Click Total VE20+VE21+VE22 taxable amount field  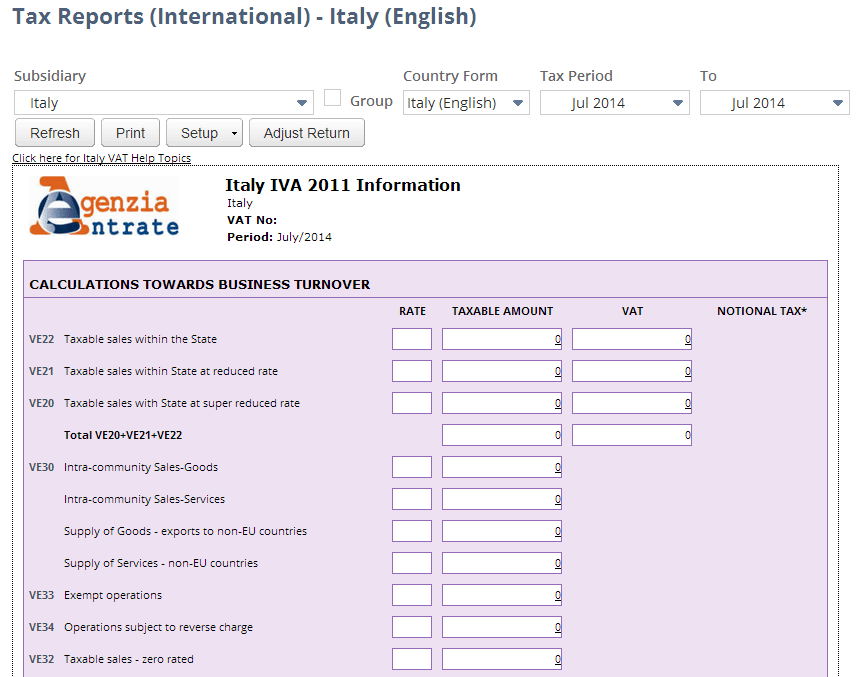(x=502, y=435)
